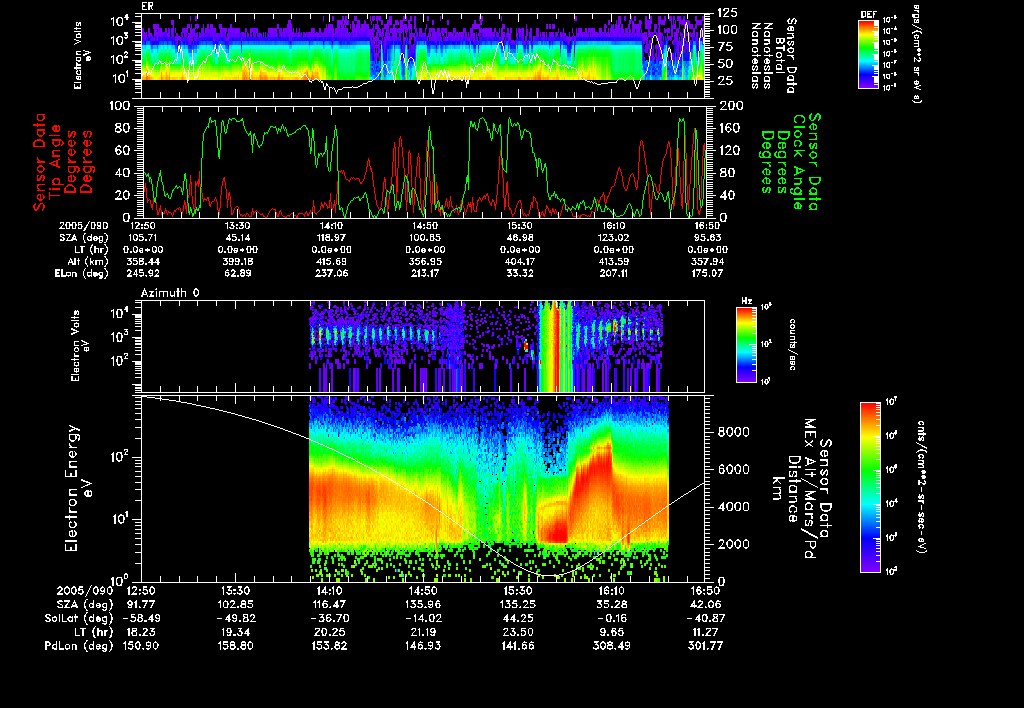Click ELon value 33.32
The width and height of the screenshot is (1024, 708).
point(519,274)
